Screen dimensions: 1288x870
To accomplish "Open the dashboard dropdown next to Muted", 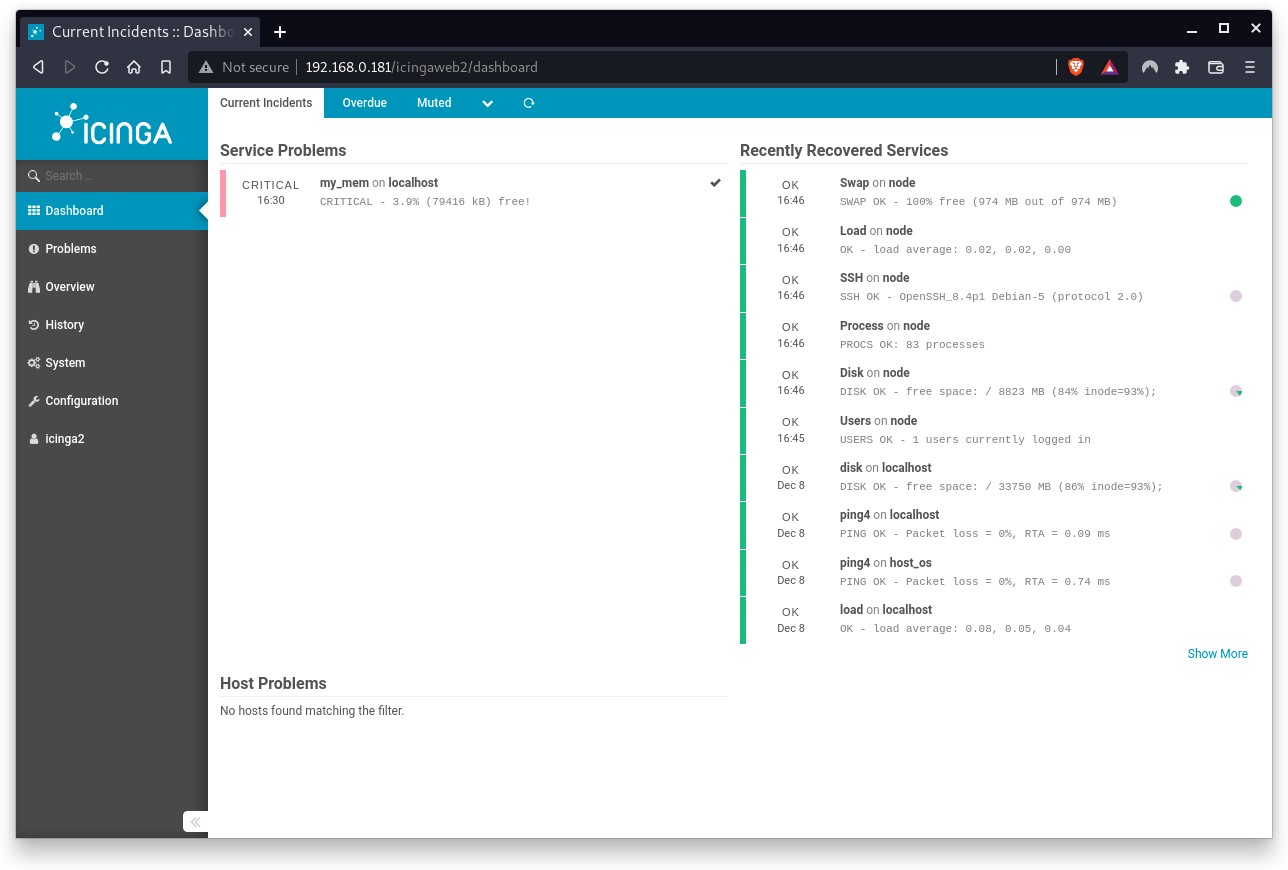I will coord(487,103).
